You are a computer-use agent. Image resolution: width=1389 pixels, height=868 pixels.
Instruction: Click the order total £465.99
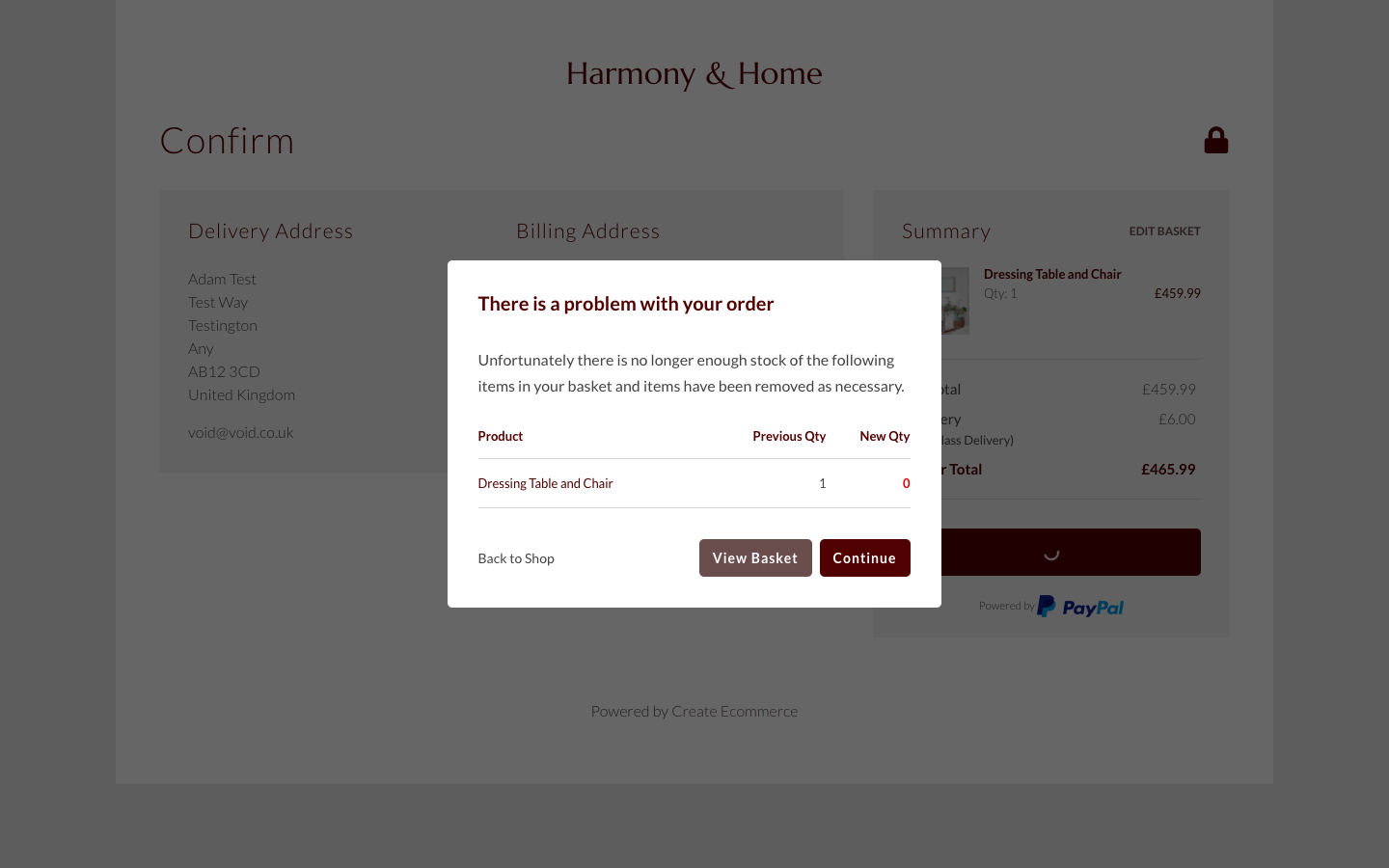(1168, 470)
